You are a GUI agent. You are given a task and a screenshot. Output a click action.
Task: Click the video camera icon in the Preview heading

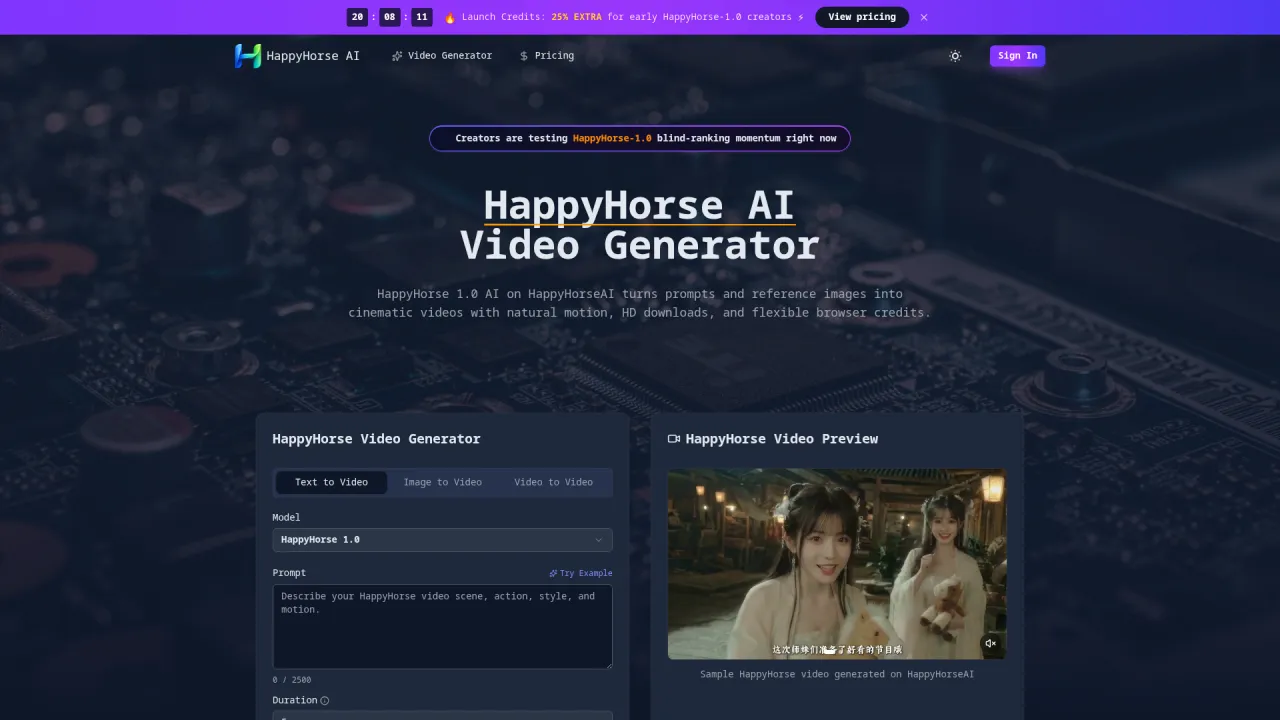[674, 439]
